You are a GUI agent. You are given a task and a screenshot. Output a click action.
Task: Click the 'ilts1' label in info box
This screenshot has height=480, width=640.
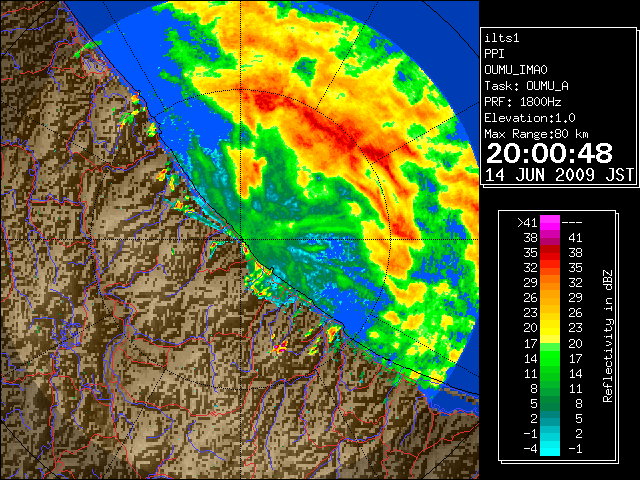[502, 38]
